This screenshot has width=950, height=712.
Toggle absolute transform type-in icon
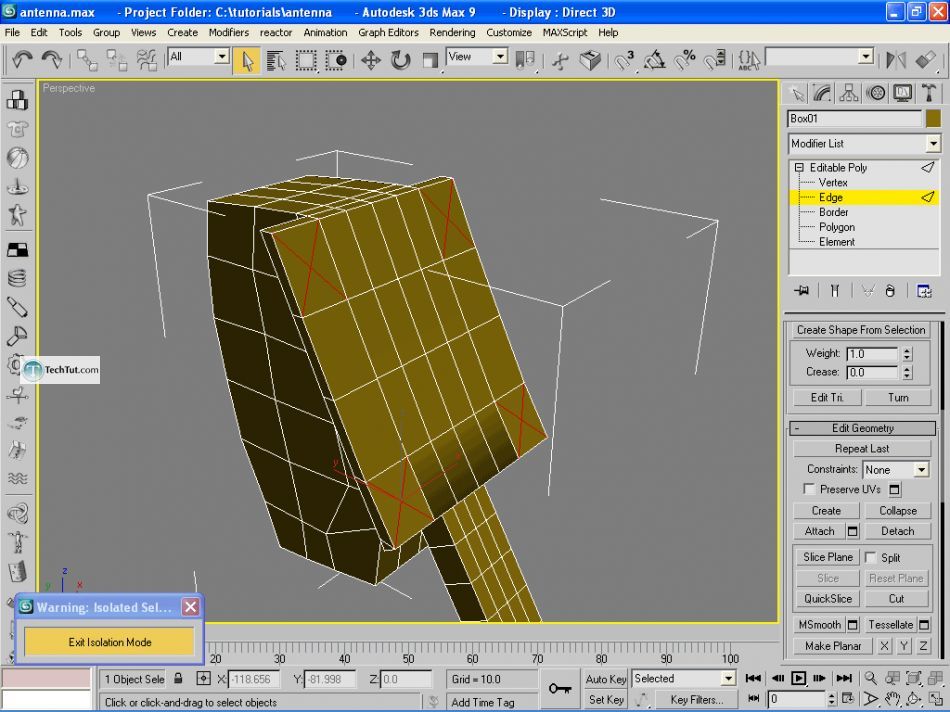point(204,679)
